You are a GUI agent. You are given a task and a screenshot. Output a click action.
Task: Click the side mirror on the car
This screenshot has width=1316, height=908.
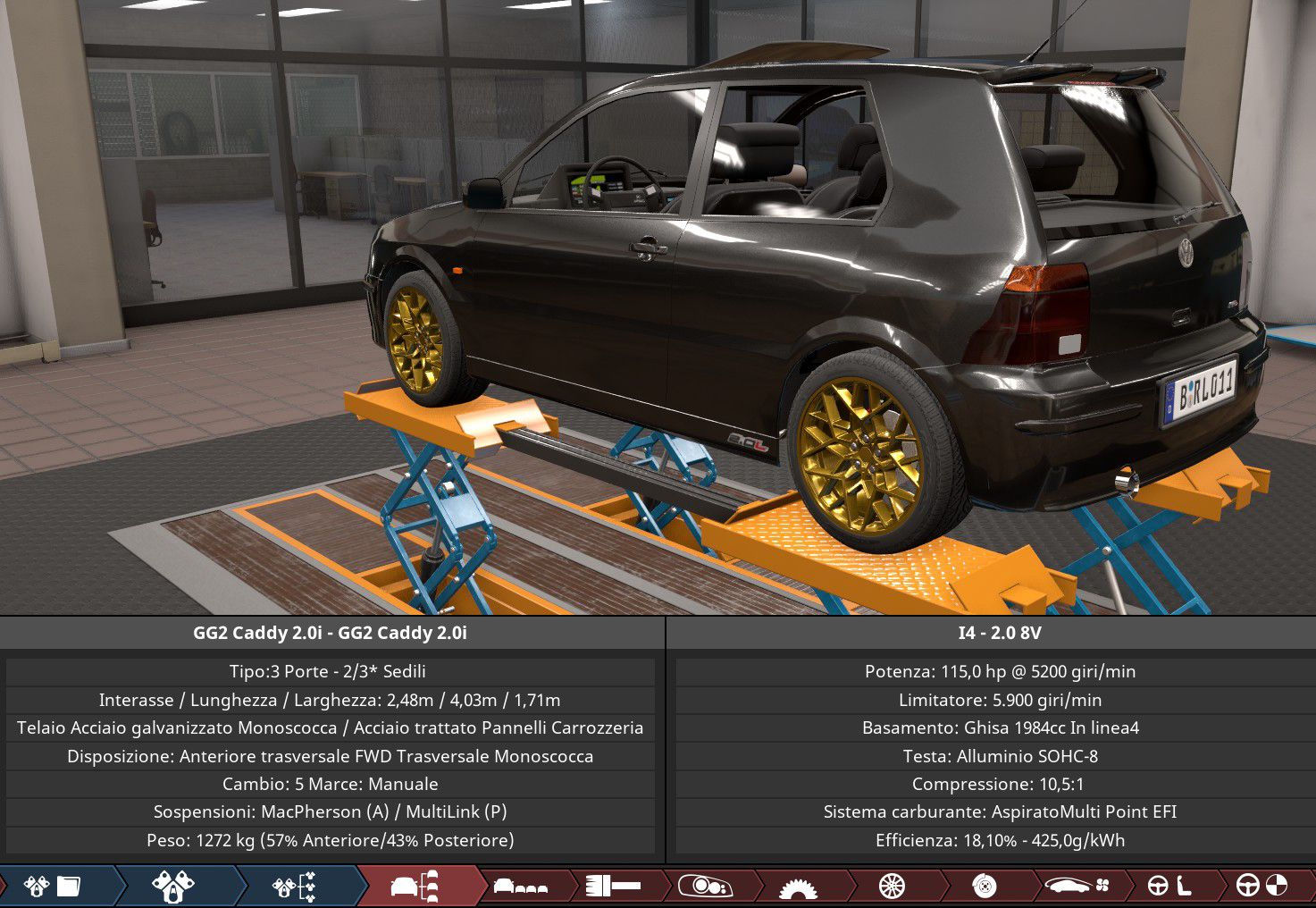pyautogui.click(x=483, y=192)
